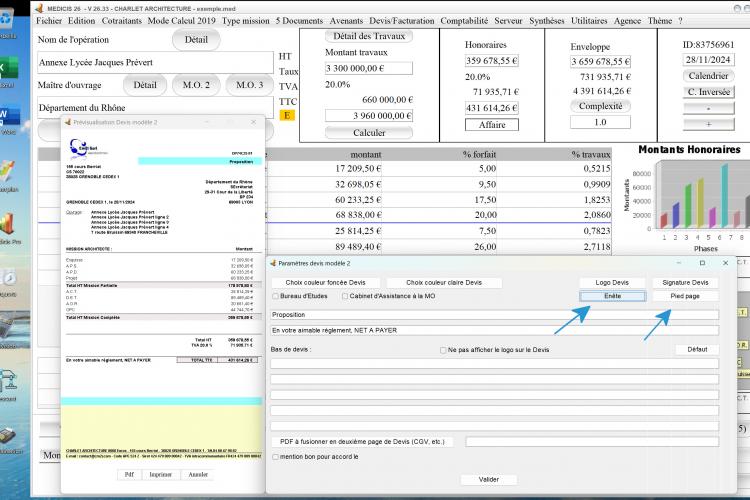Click the MEDICIS app icon in the title bar

coord(39,8)
